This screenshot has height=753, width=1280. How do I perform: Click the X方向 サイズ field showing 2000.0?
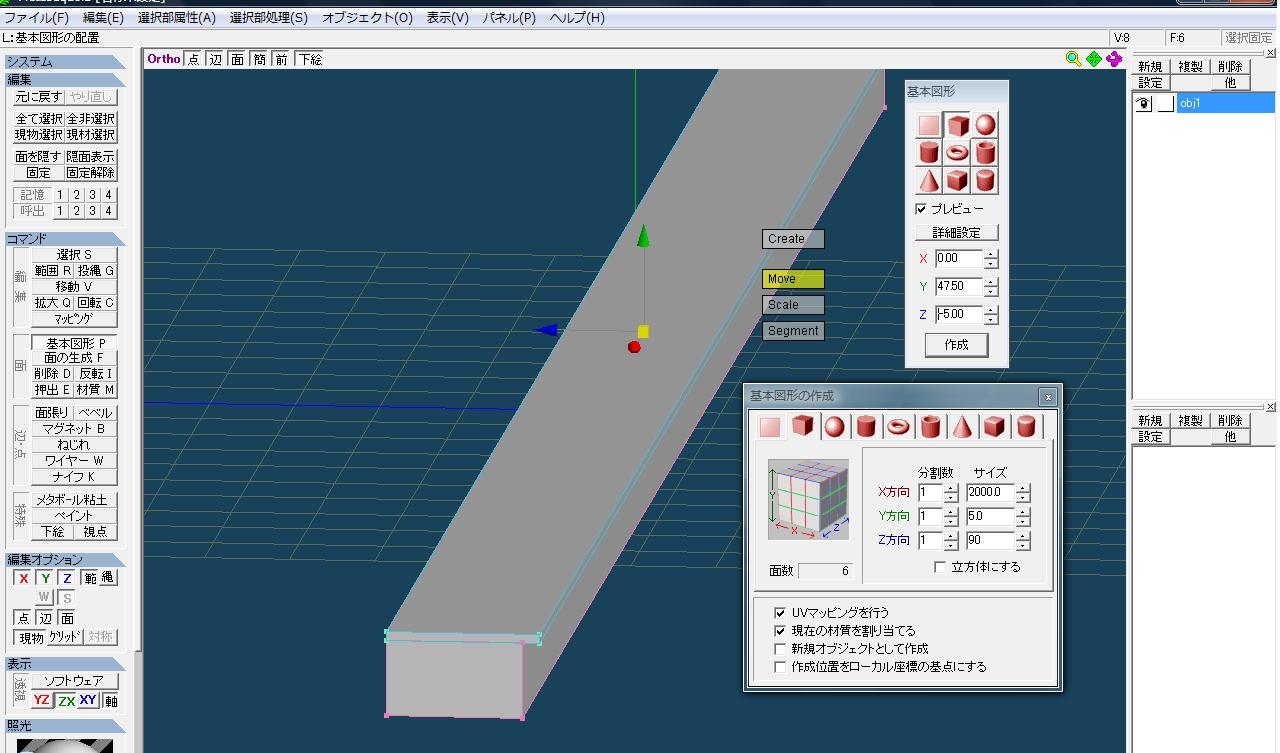[x=990, y=493]
